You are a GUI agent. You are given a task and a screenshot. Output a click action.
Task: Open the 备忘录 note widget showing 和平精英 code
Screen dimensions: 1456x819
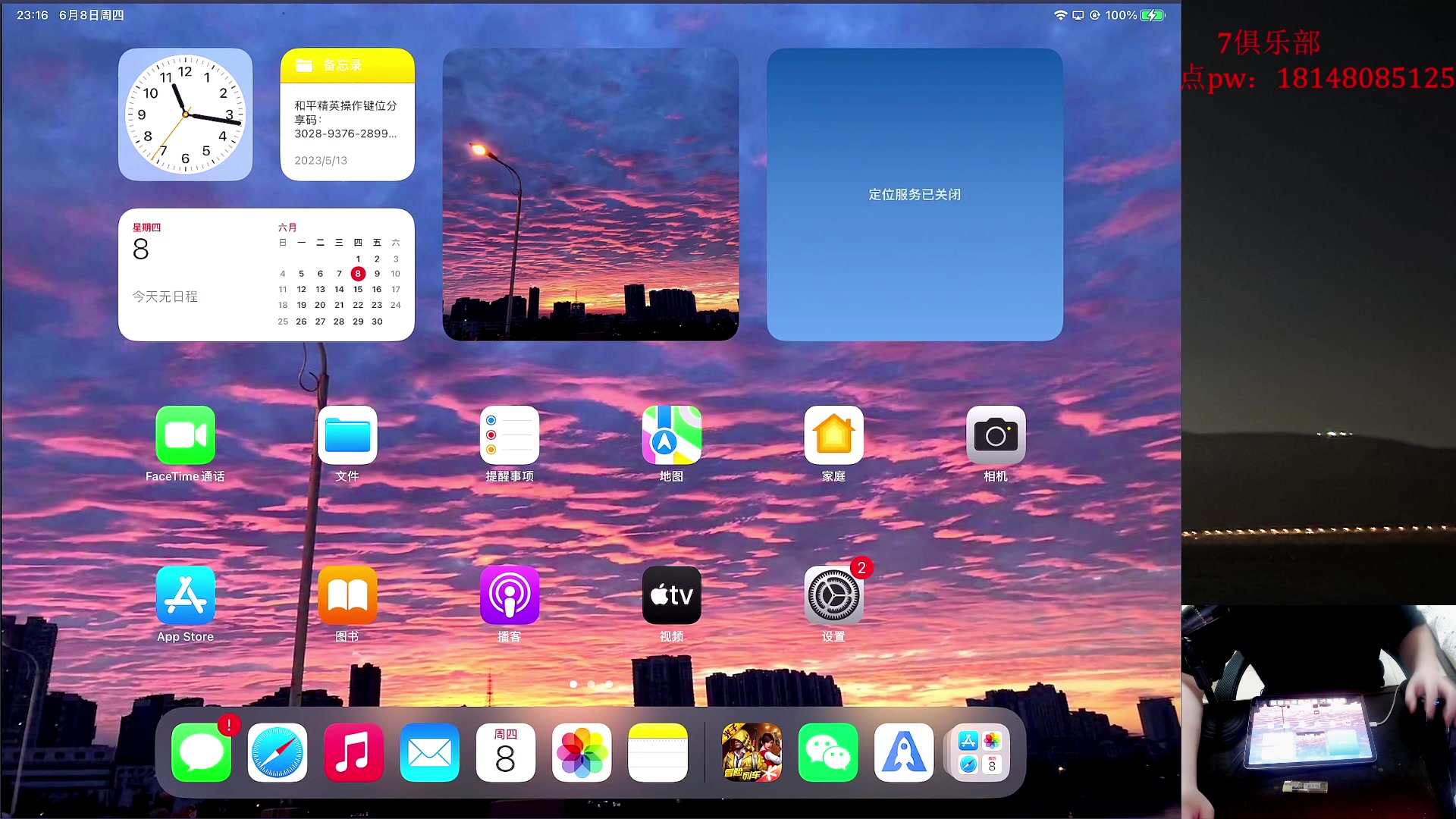tap(347, 114)
